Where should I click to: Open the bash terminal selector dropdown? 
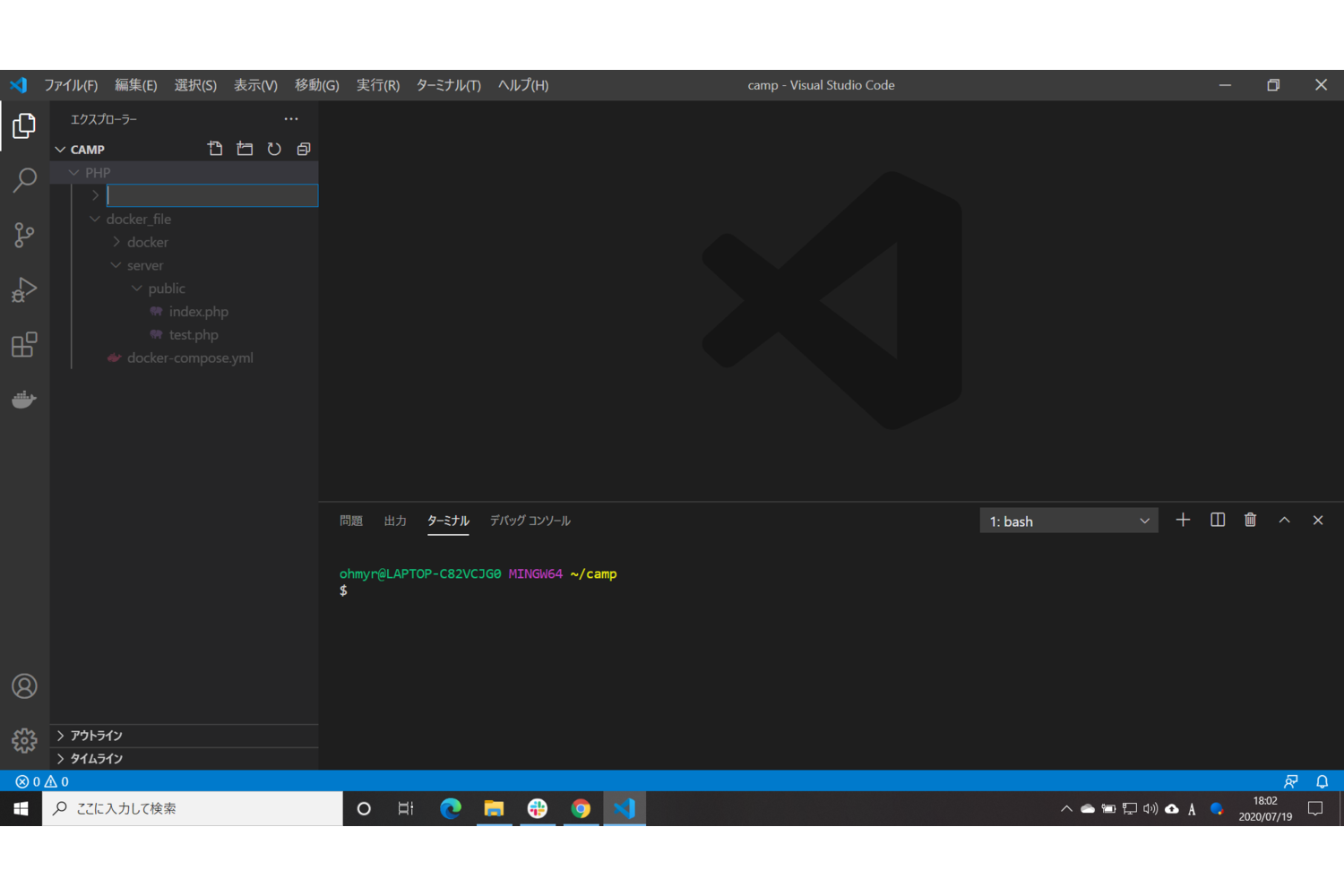(1068, 521)
